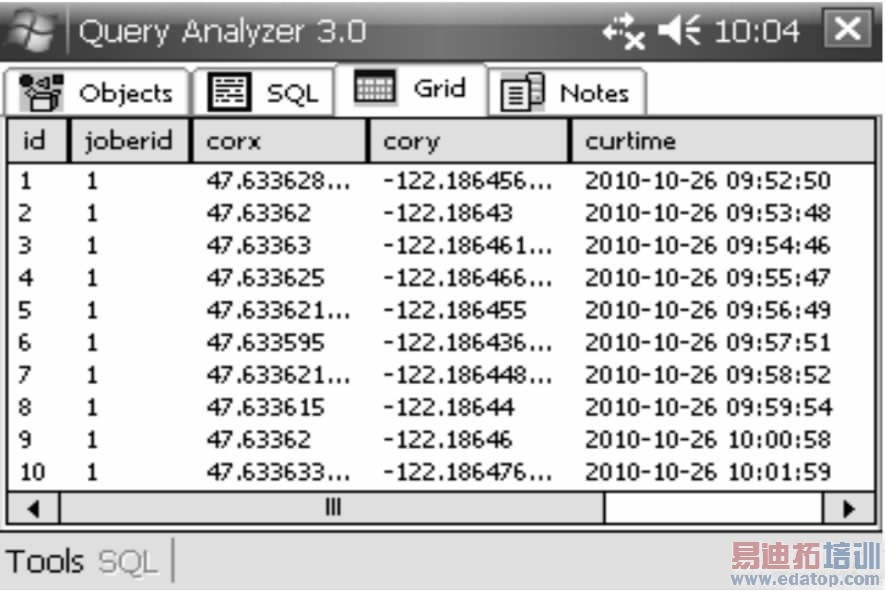Image resolution: width=885 pixels, height=590 pixels.
Task: Select cory cell -122.18646
Action: (x=448, y=439)
